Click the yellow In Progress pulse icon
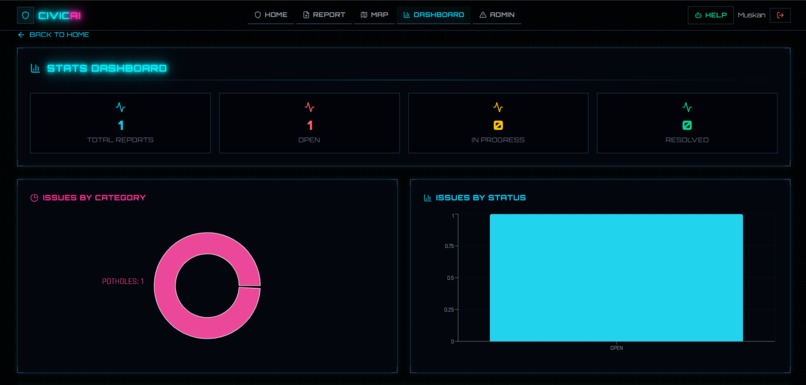This screenshot has height=385, width=806. [498, 107]
